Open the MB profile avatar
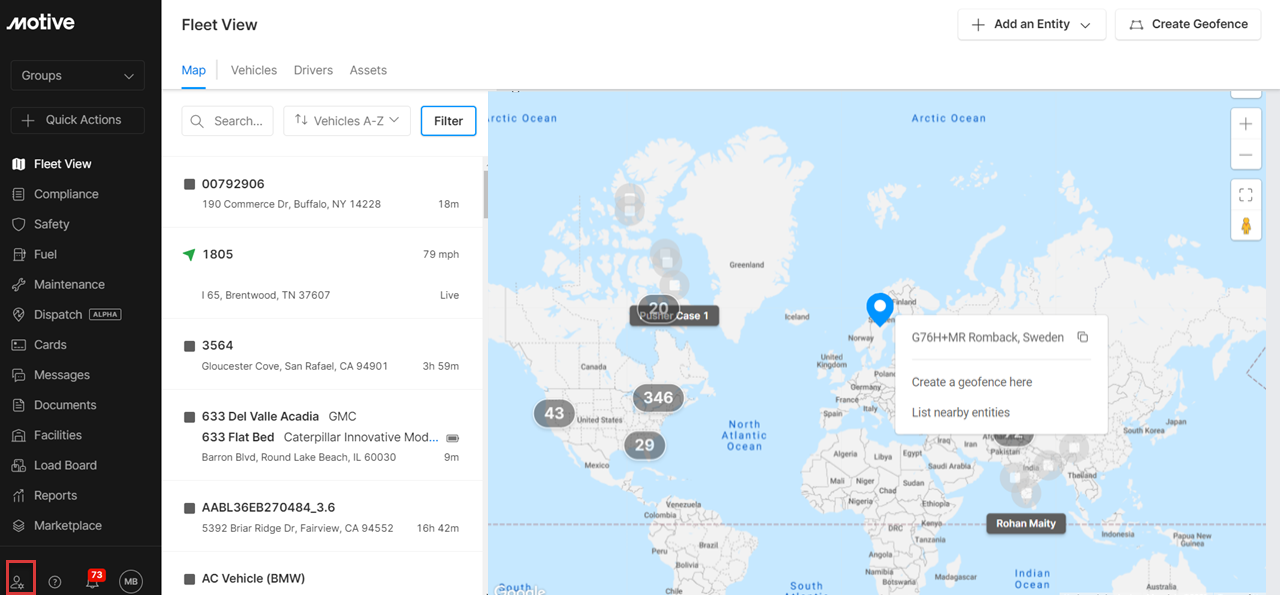1280x595 pixels. [x=131, y=581]
